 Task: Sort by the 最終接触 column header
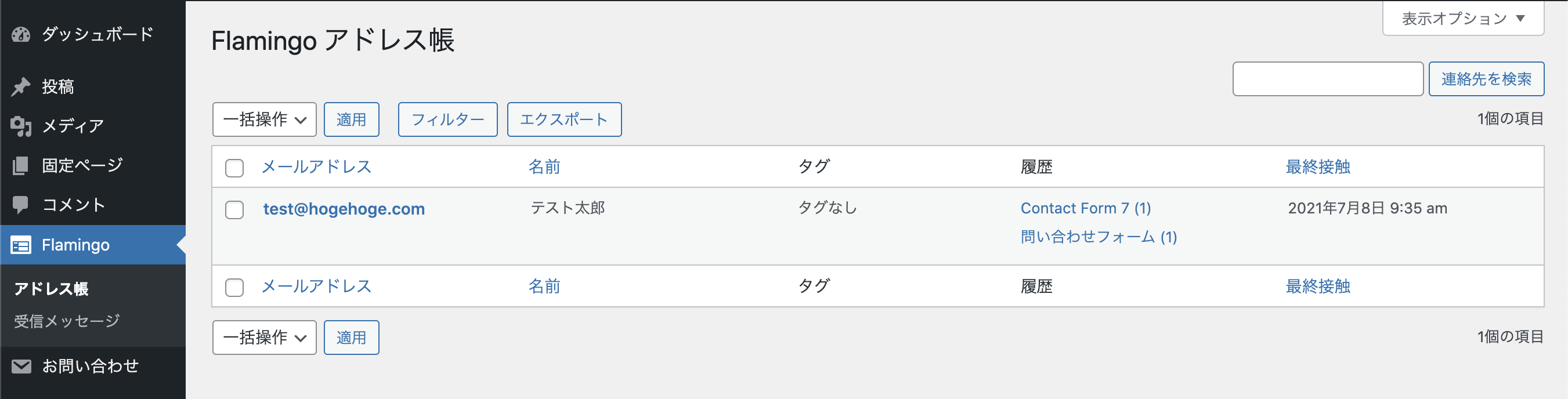click(x=1317, y=166)
